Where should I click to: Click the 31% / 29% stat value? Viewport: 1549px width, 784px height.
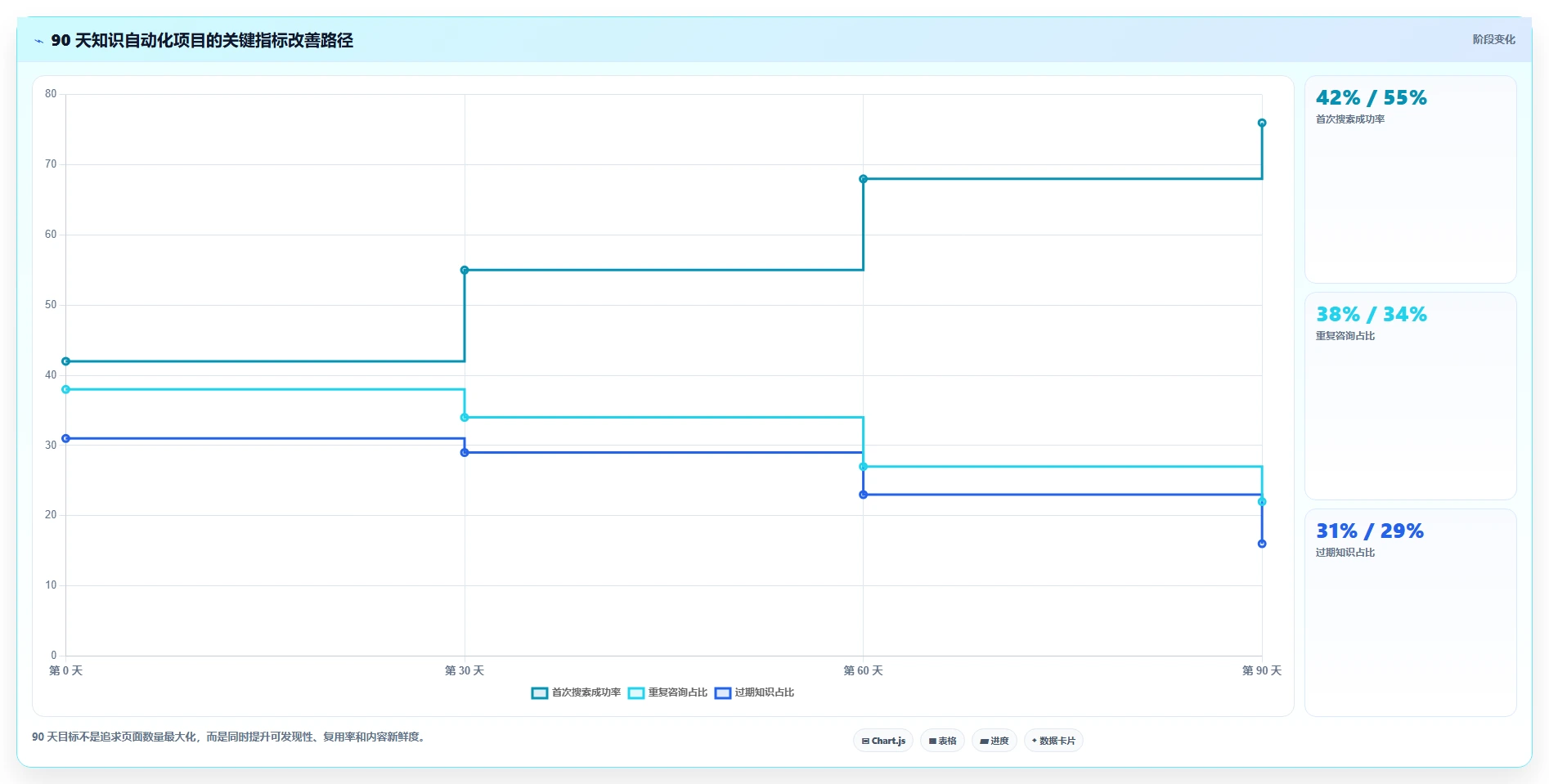pyautogui.click(x=1370, y=531)
